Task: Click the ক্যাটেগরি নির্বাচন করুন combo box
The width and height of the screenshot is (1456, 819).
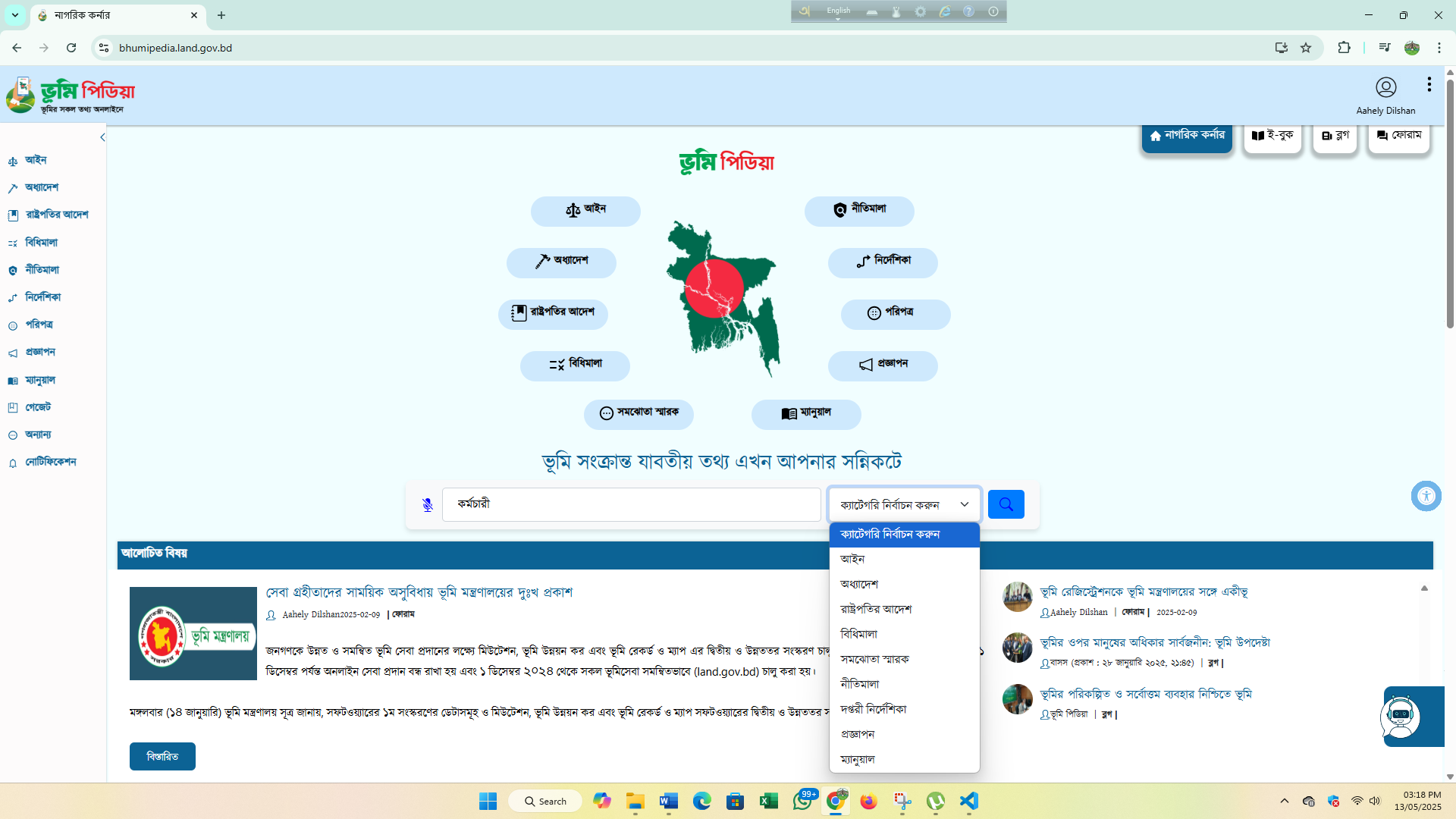Action: (903, 505)
